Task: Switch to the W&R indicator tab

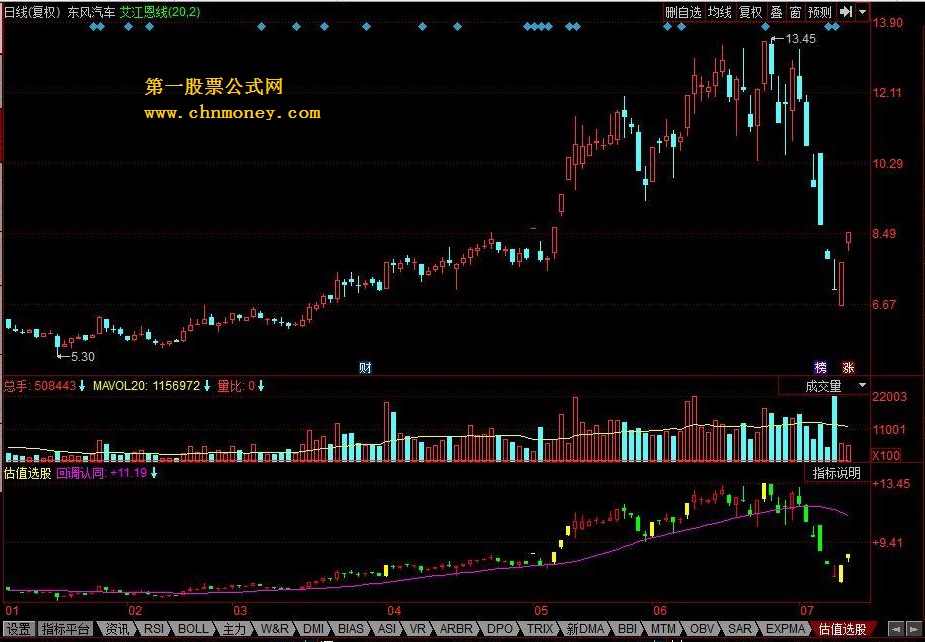Action: coord(275,629)
